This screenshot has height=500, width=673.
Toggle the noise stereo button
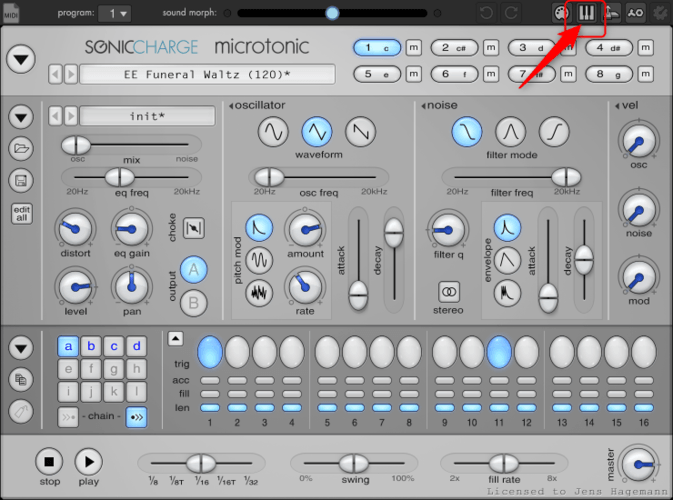(449, 292)
